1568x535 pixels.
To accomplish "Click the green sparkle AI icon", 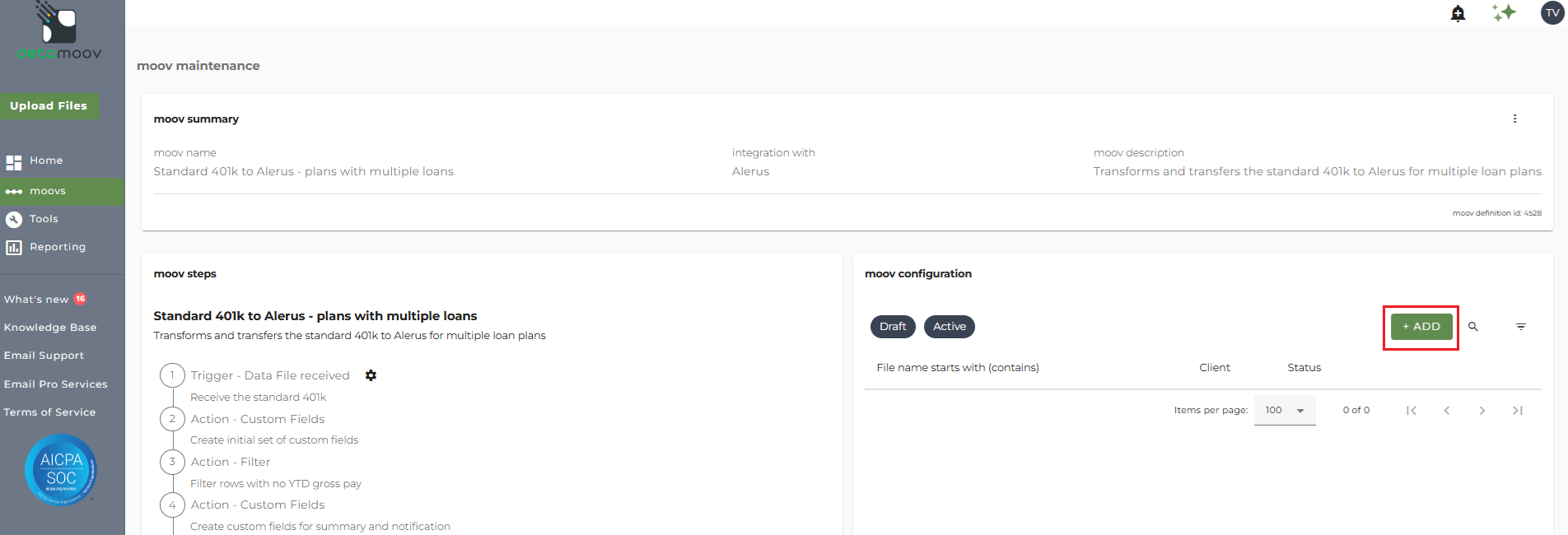I will point(1504,12).
